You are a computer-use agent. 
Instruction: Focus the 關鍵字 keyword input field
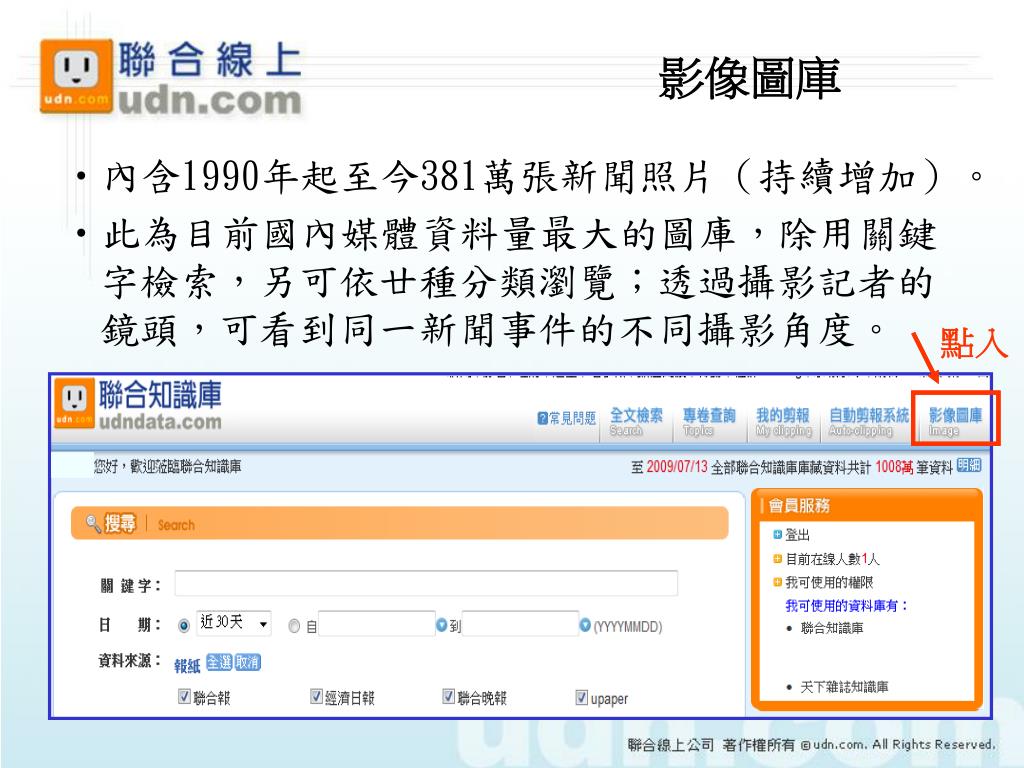point(426,583)
